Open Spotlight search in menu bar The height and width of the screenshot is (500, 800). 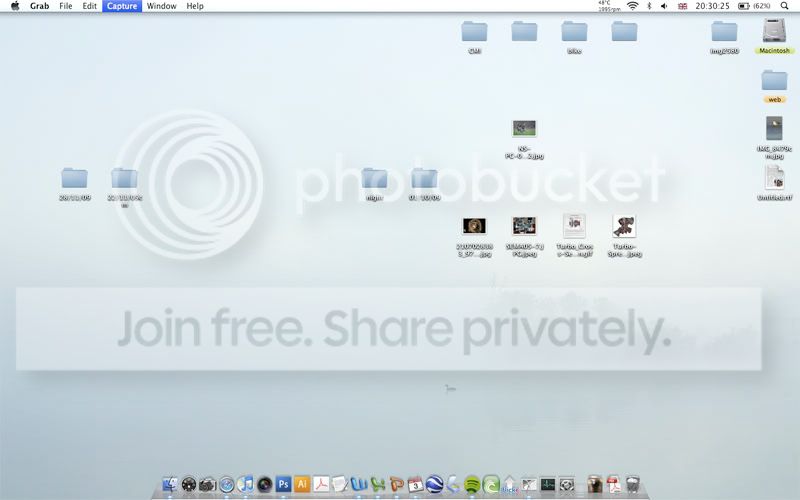(784, 6)
